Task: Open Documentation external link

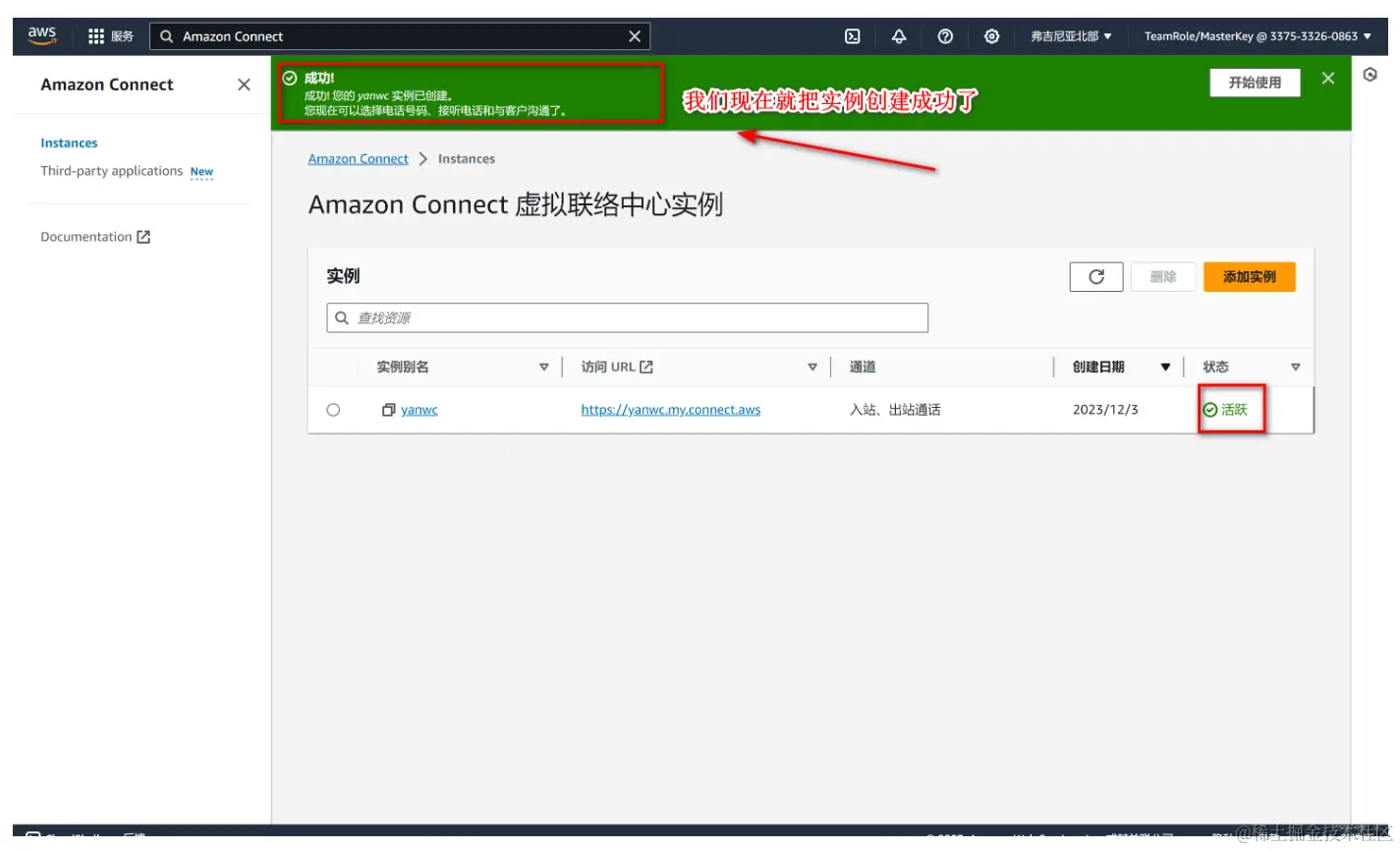Action: (95, 237)
